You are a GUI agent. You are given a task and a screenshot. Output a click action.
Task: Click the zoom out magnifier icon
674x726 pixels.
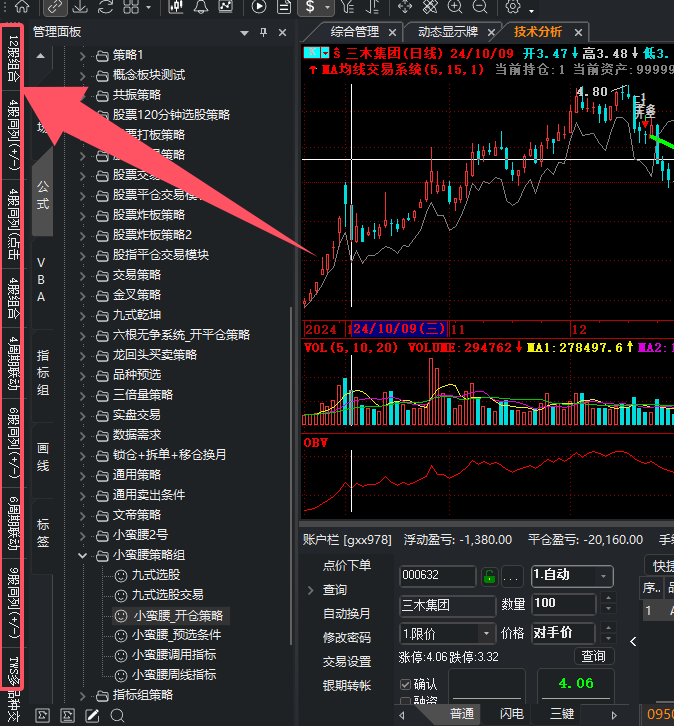coord(480,6)
